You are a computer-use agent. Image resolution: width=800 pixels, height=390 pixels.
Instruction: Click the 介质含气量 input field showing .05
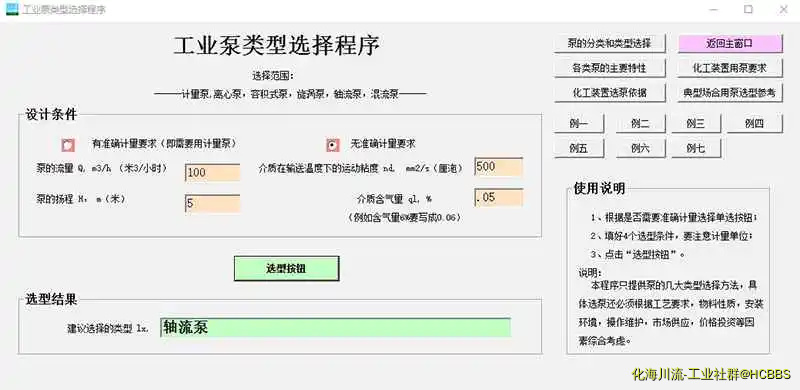(x=498, y=198)
